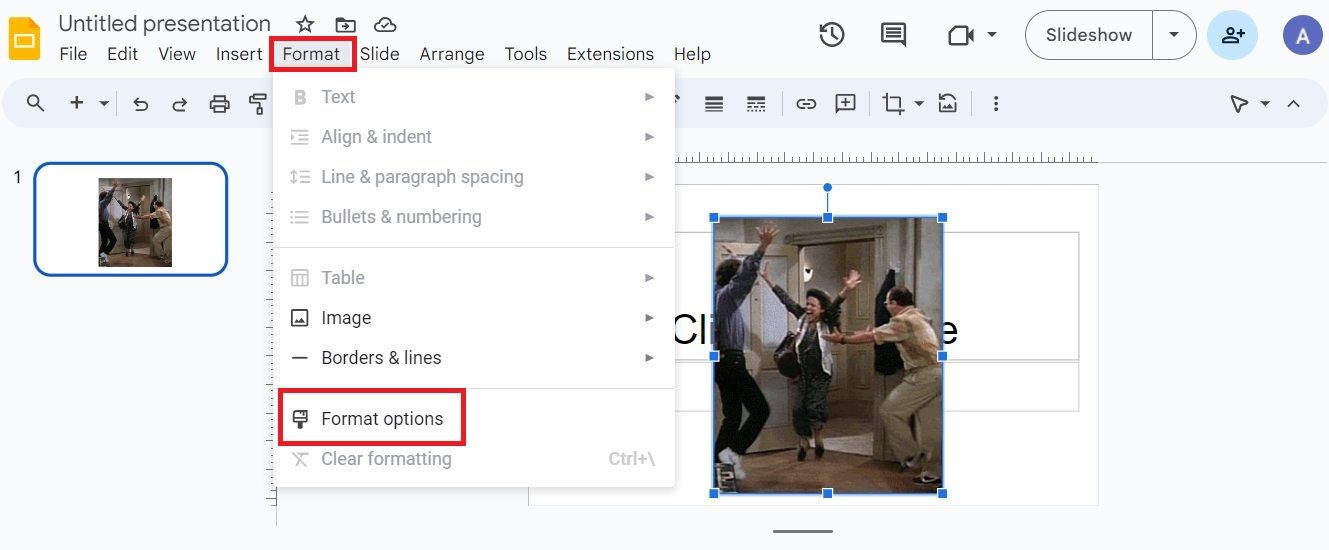This screenshot has width=1329, height=550.
Task: Click the share add-person button
Action: tap(1233, 35)
